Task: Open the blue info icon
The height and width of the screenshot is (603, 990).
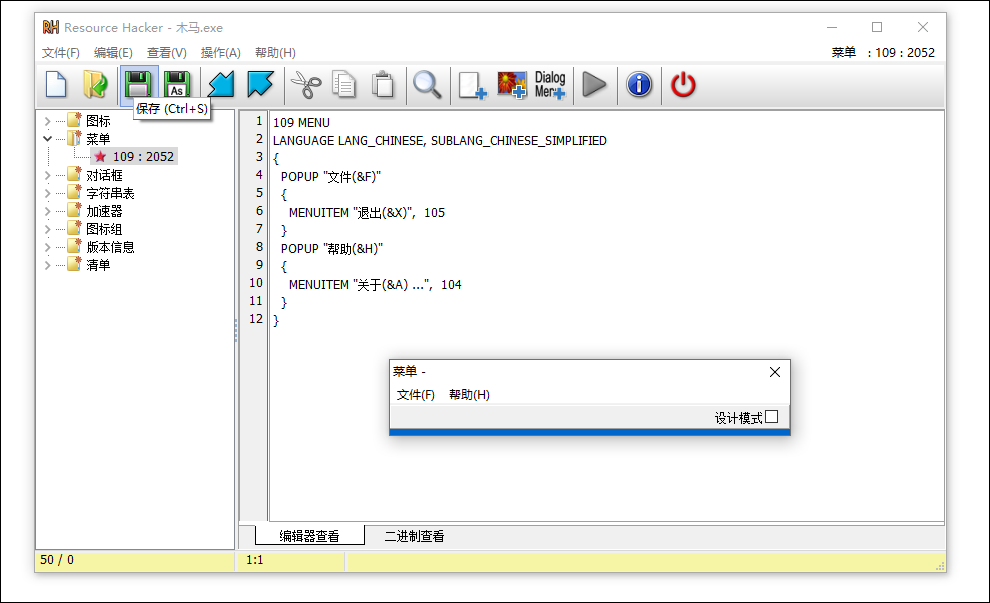Action: 639,85
